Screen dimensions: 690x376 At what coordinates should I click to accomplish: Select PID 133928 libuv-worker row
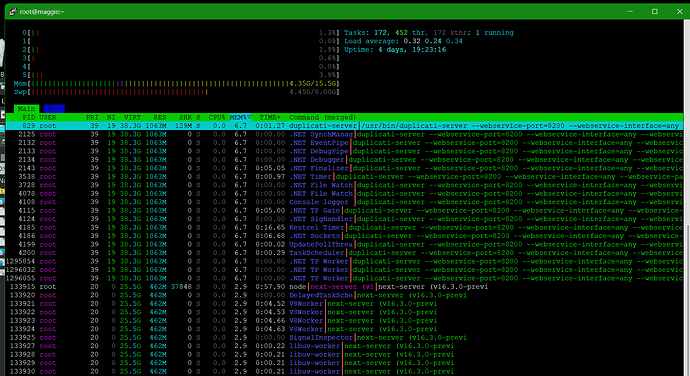(x=344, y=354)
